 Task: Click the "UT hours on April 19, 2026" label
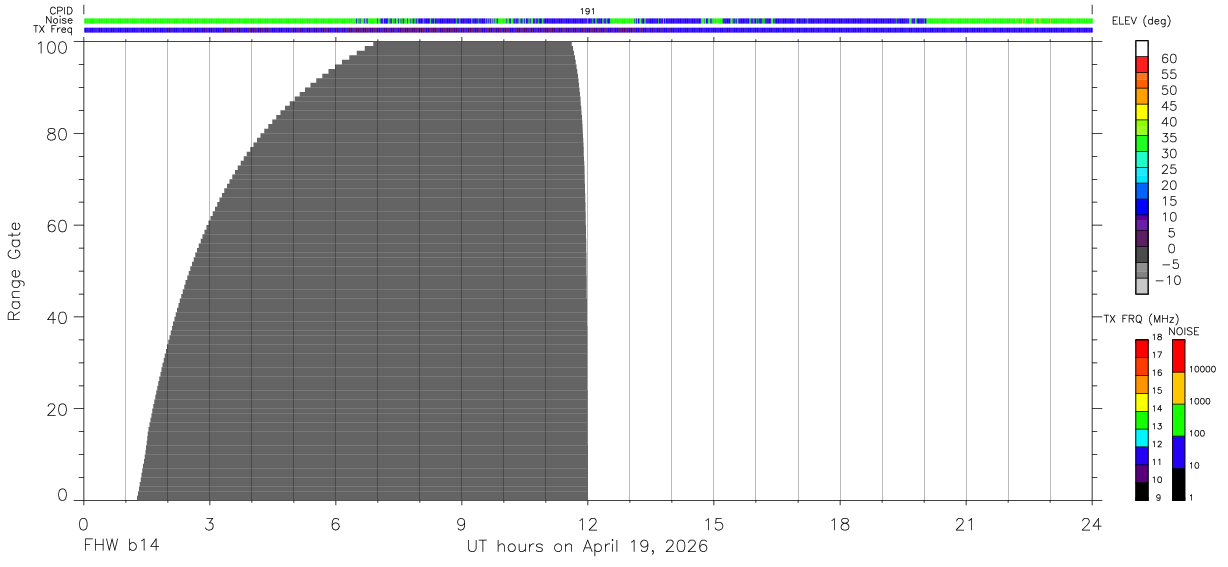tap(587, 547)
